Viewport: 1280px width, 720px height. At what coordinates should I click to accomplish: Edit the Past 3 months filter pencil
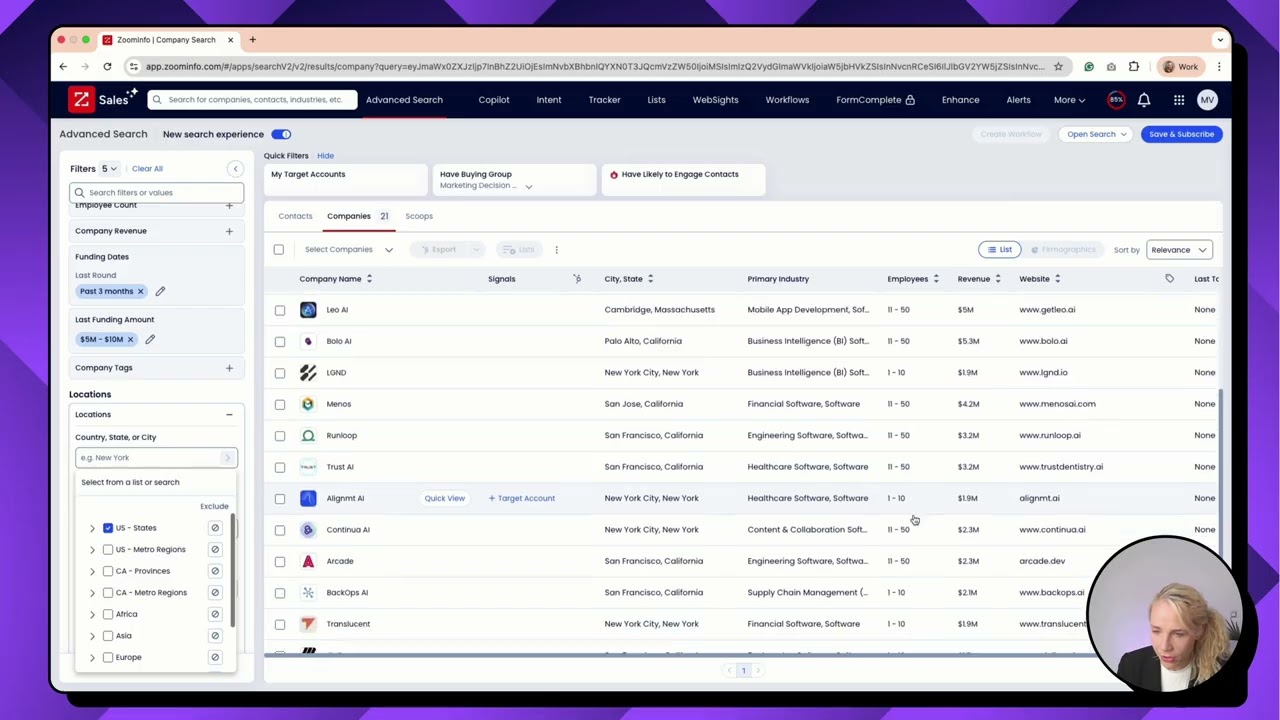(x=160, y=291)
